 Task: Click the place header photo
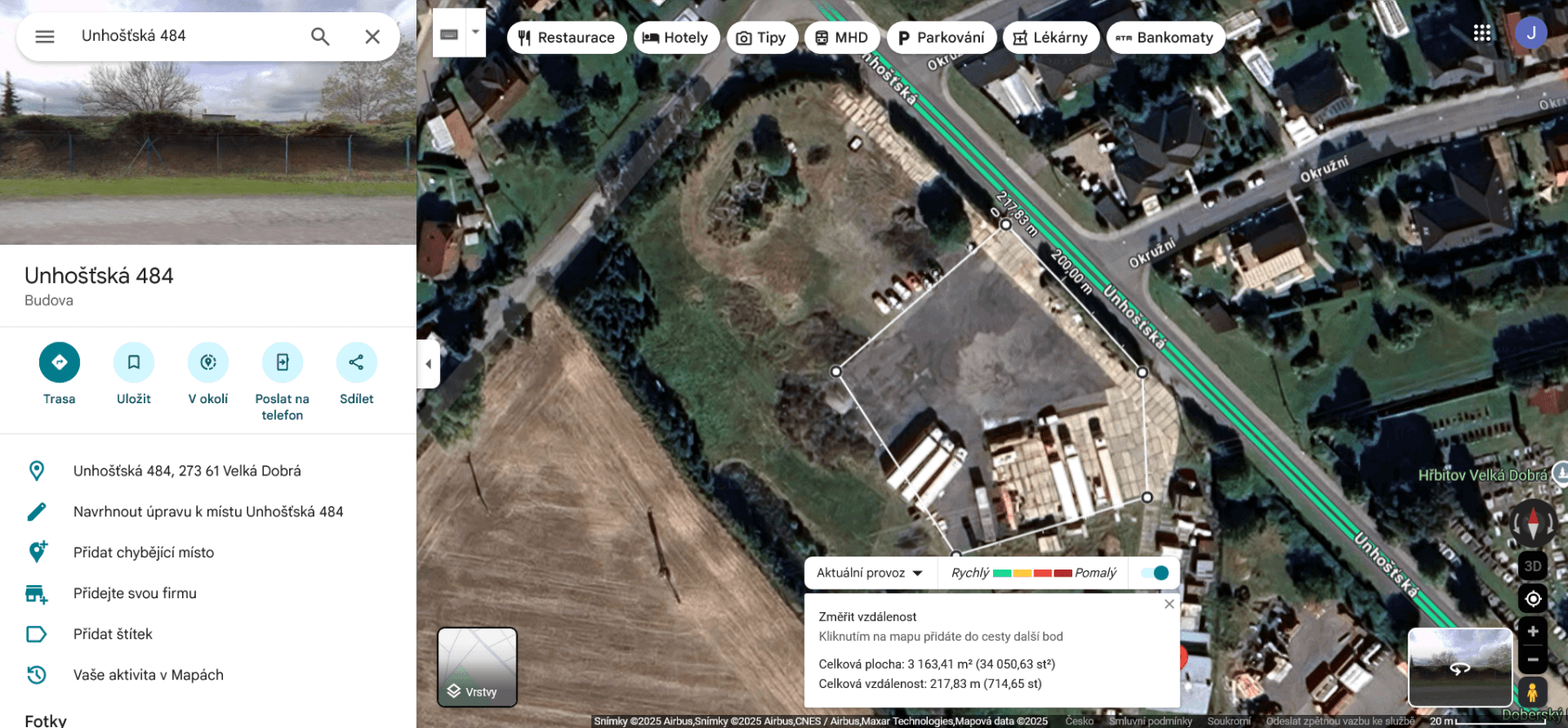point(208,122)
